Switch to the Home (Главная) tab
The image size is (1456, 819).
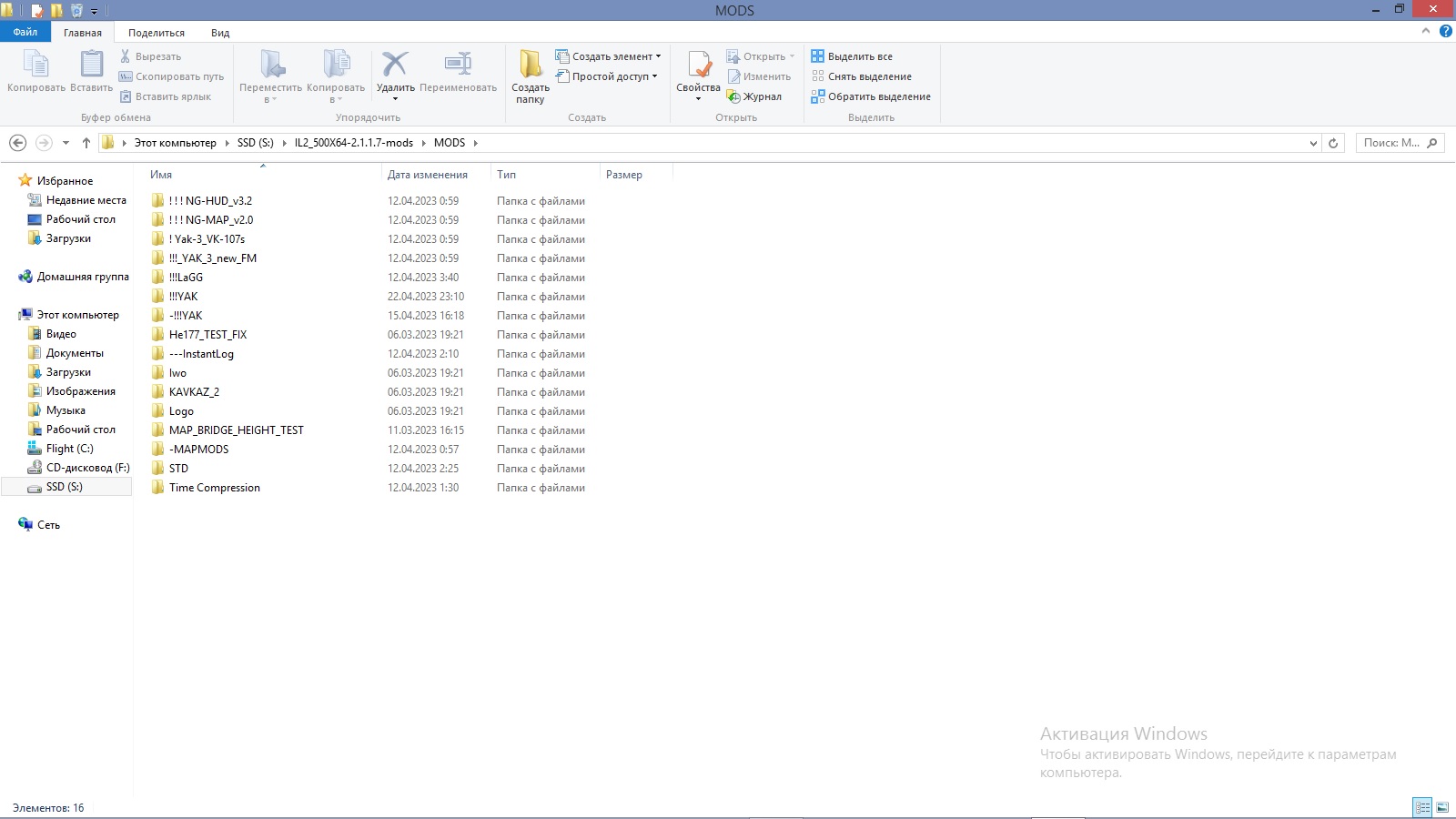click(x=83, y=33)
